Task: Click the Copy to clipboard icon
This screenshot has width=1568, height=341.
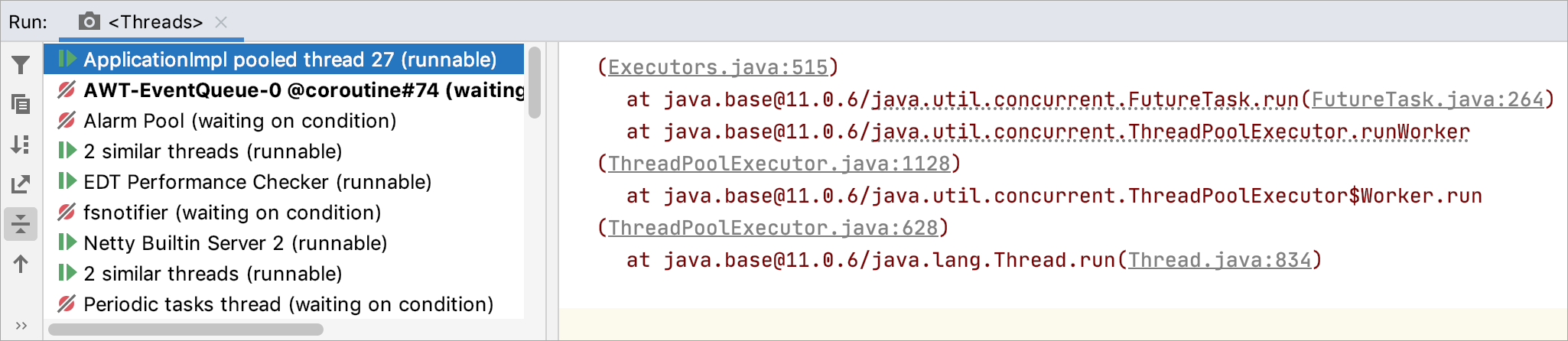Action: pyautogui.click(x=21, y=104)
